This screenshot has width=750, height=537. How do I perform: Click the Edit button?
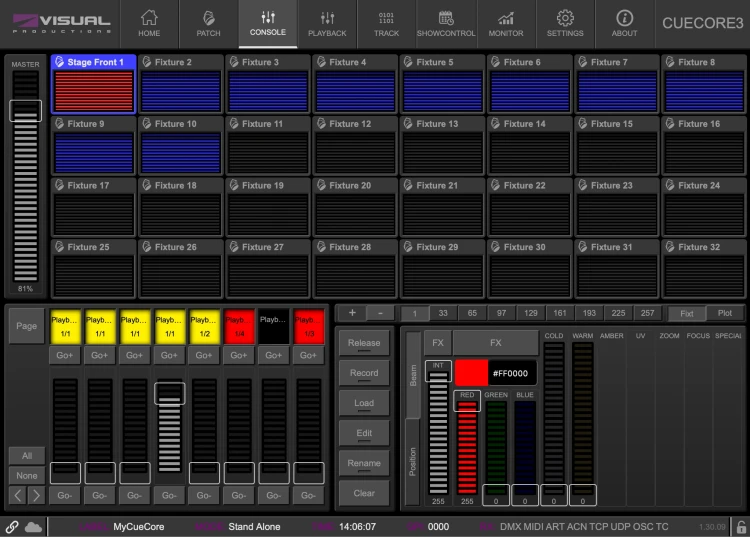coord(364,434)
